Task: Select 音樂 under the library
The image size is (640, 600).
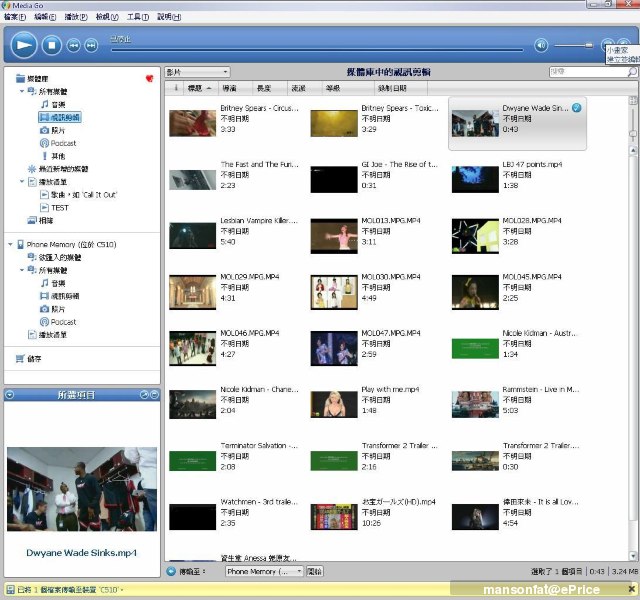Action: click(53, 104)
